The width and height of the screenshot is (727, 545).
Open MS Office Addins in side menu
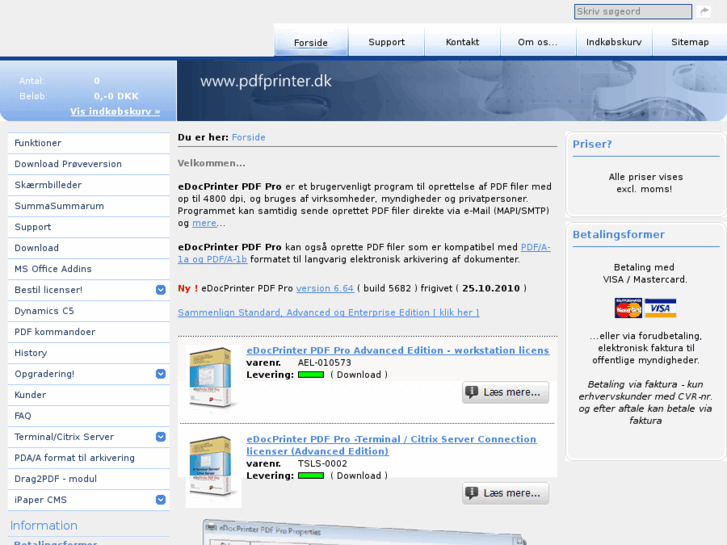pos(89,269)
